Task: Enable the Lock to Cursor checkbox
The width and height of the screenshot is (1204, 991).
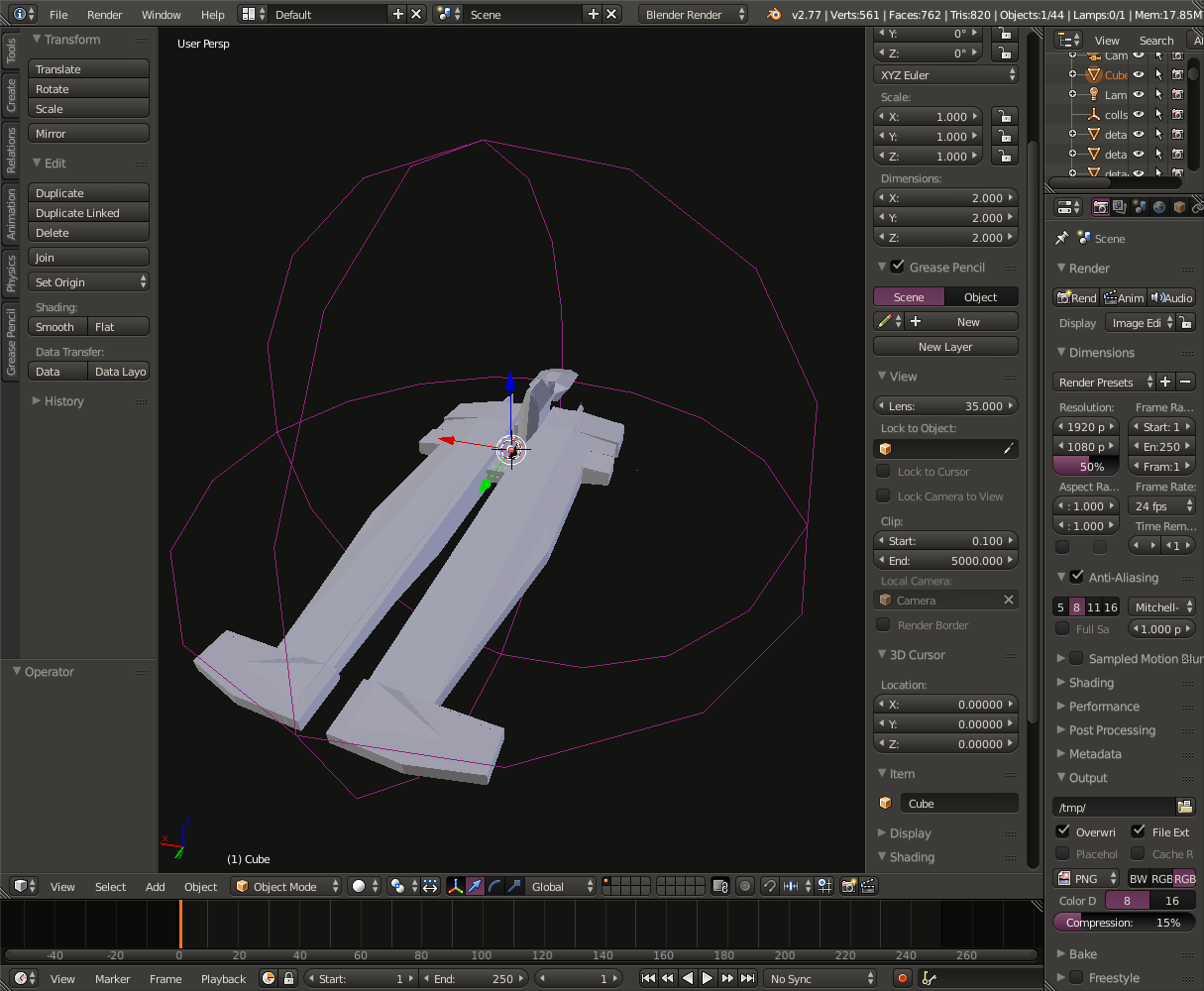Action: 883,472
